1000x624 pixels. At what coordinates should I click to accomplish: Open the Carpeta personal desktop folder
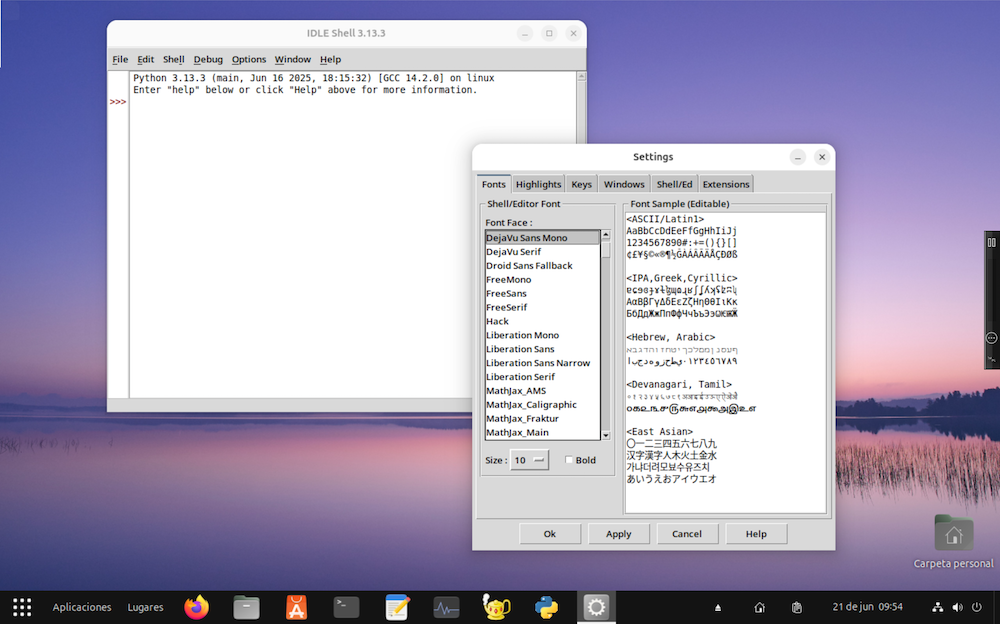click(x=953, y=534)
